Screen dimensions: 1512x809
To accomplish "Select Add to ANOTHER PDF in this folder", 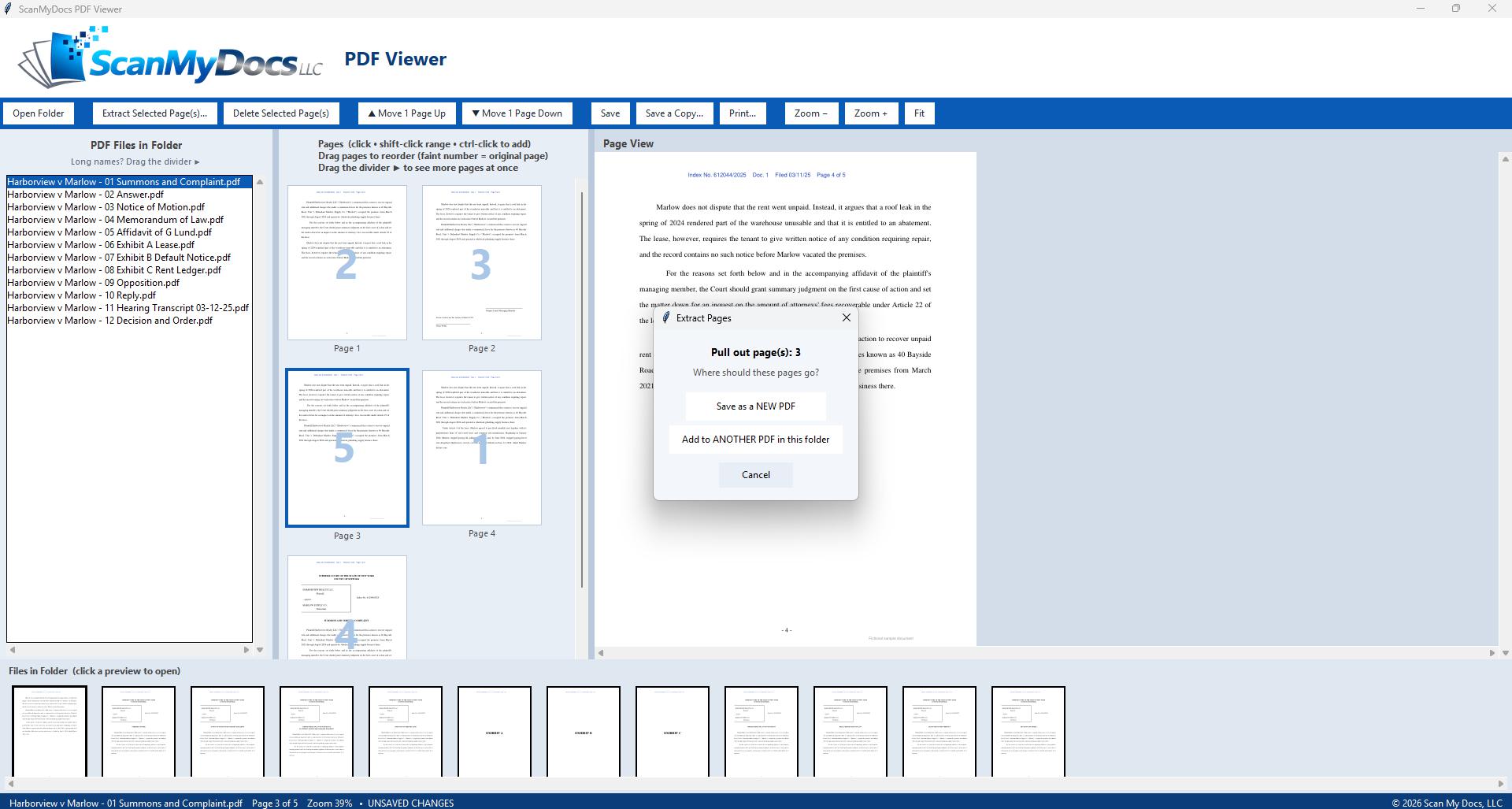I will 756,440.
